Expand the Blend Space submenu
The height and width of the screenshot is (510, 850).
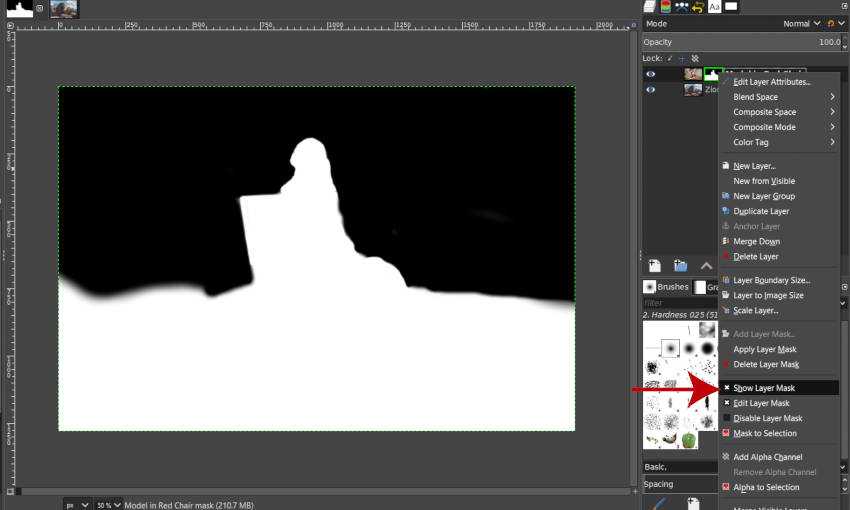(x=780, y=97)
